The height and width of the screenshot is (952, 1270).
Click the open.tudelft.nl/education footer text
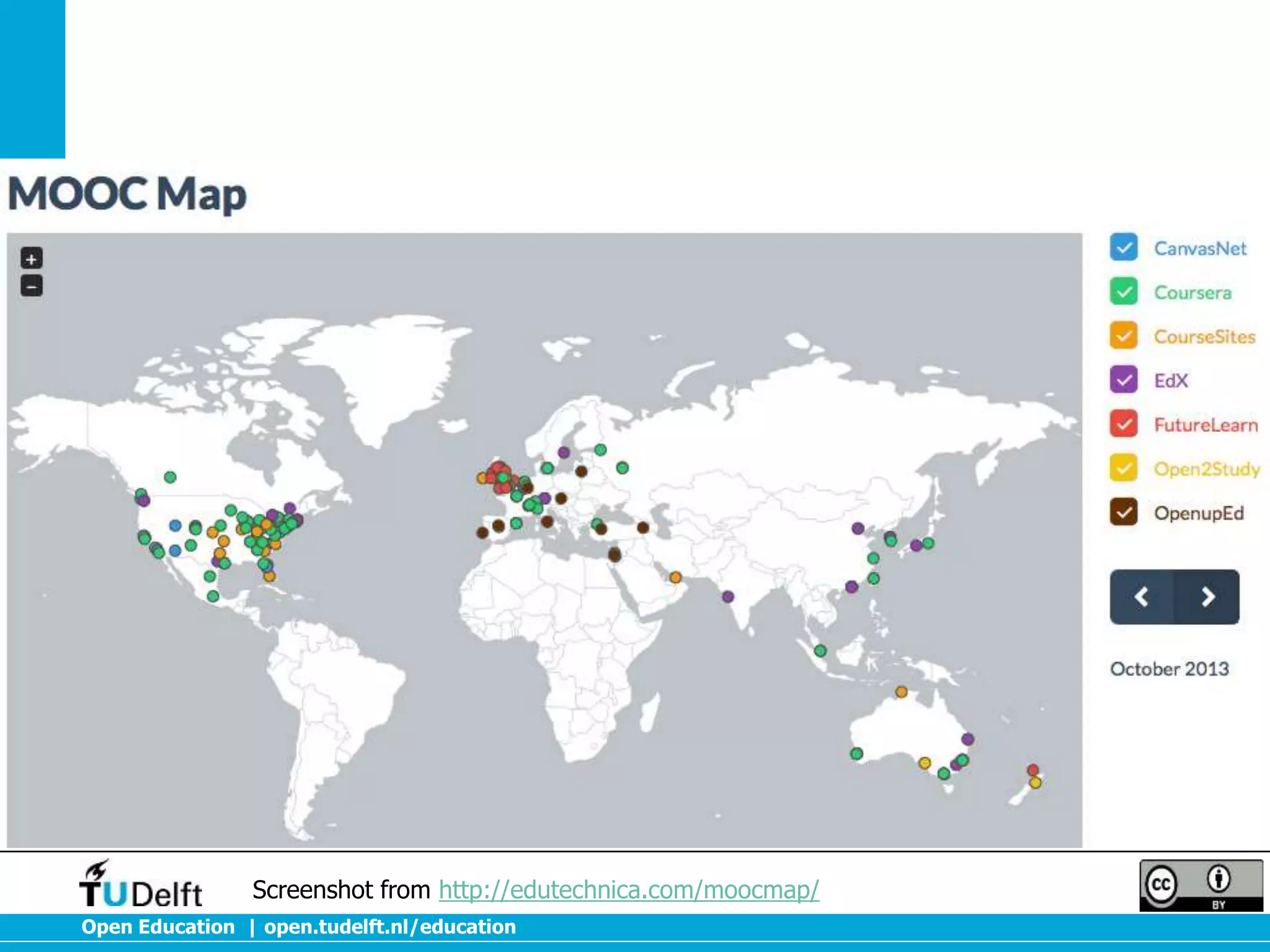[390, 927]
